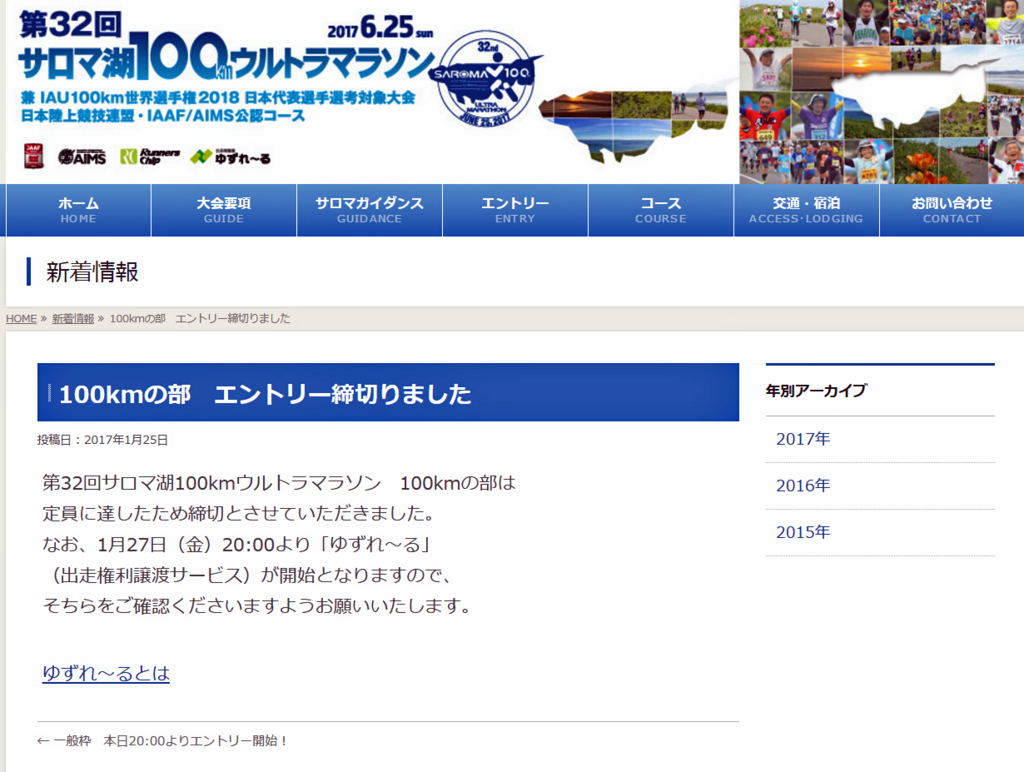
Task: Click the HOME breadcrumb link
Action: (21, 319)
